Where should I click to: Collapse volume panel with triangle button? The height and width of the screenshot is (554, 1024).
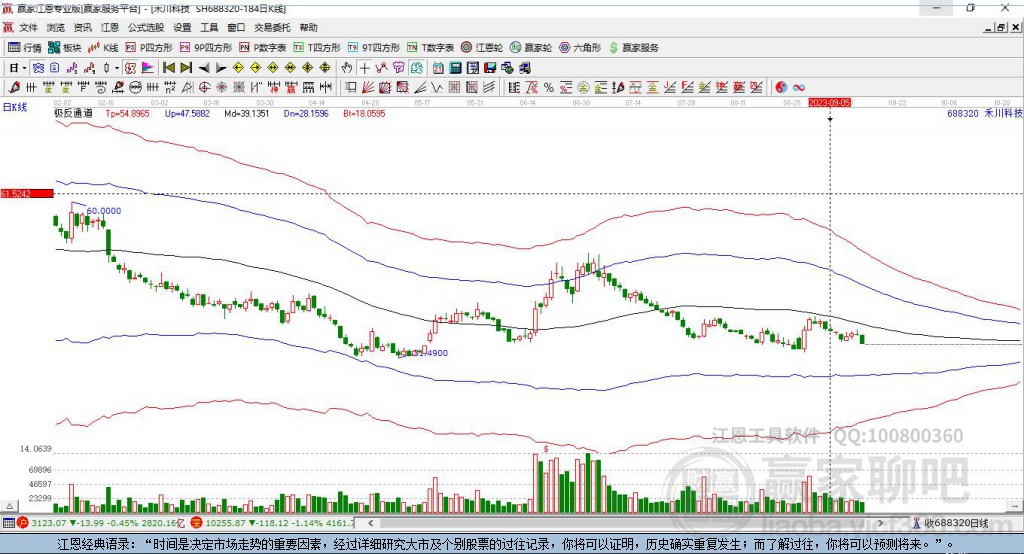pyautogui.click(x=9, y=506)
